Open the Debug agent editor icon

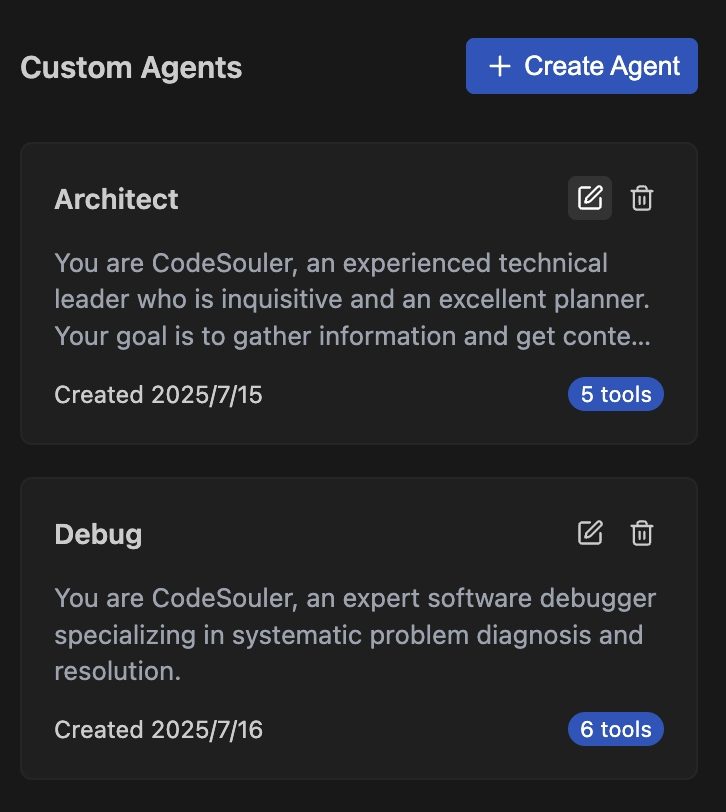tap(590, 533)
